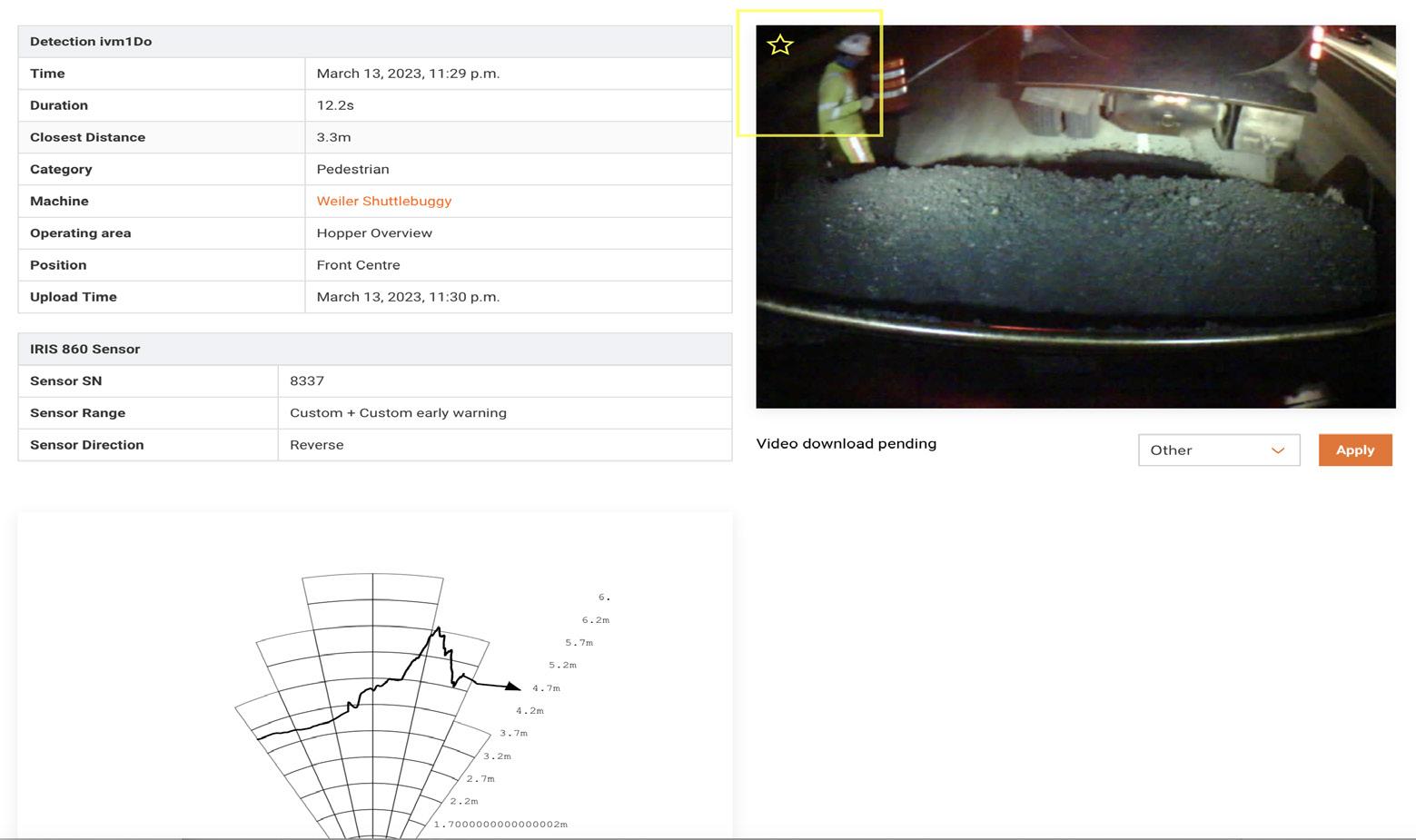The width and height of the screenshot is (1416, 840).
Task: Click the detection camera image
Action: click(x=1075, y=217)
